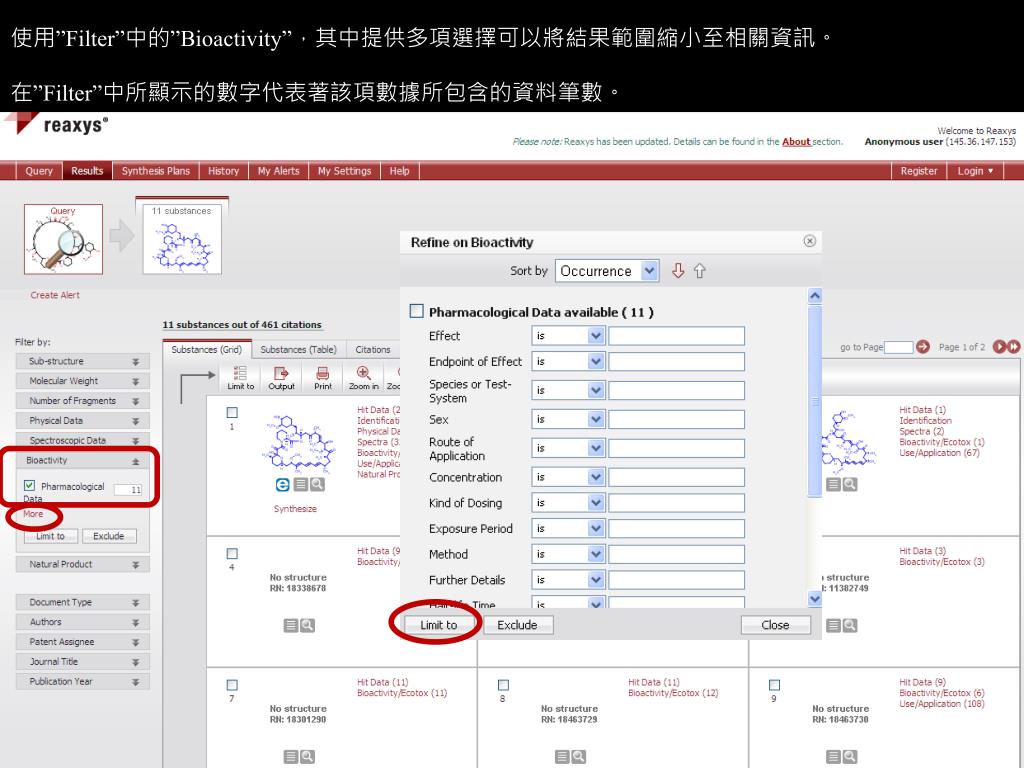The height and width of the screenshot is (768, 1024).
Task: Open the Query thumbnail
Action: pyautogui.click(x=63, y=239)
